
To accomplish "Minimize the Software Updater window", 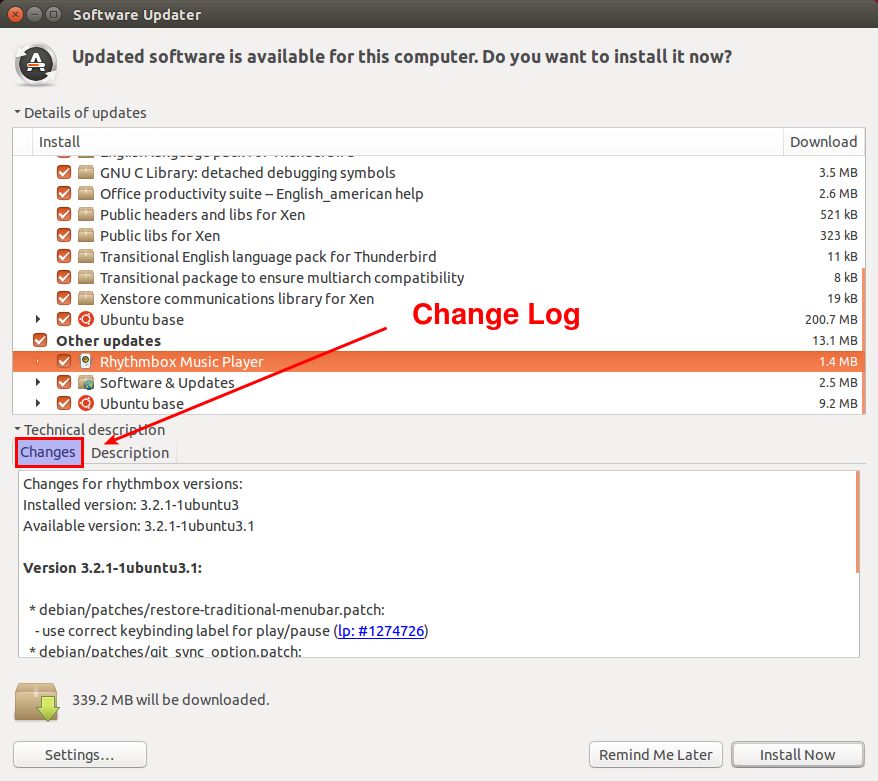I will pyautogui.click(x=35, y=14).
